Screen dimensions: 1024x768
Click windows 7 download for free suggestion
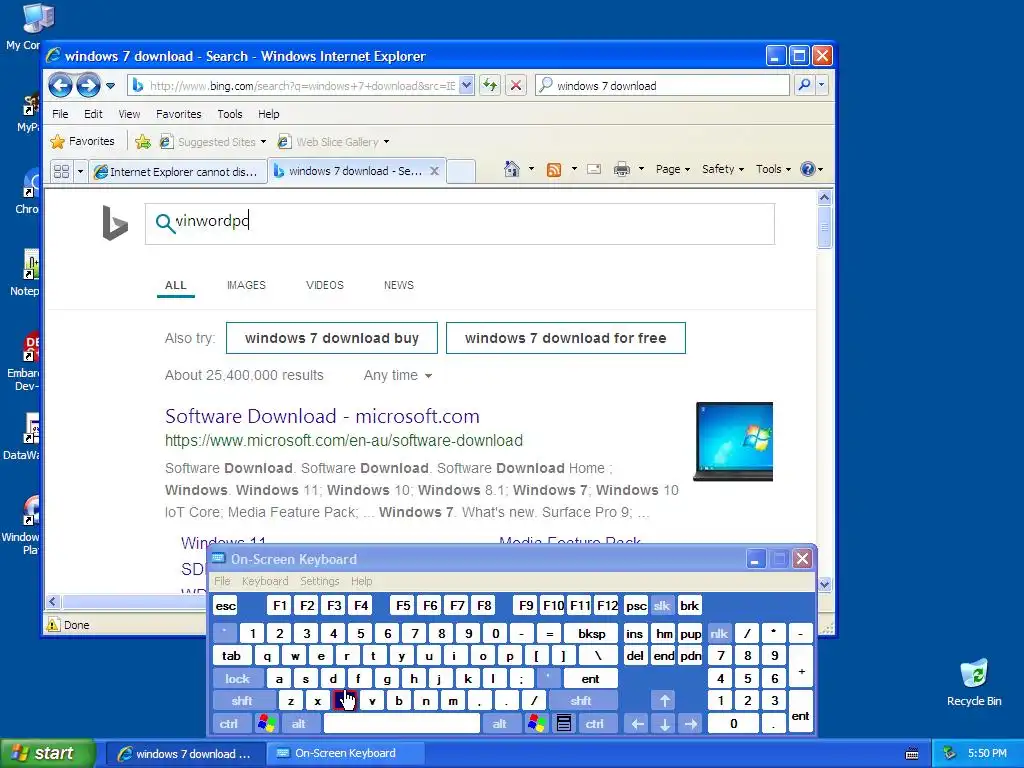(x=566, y=338)
